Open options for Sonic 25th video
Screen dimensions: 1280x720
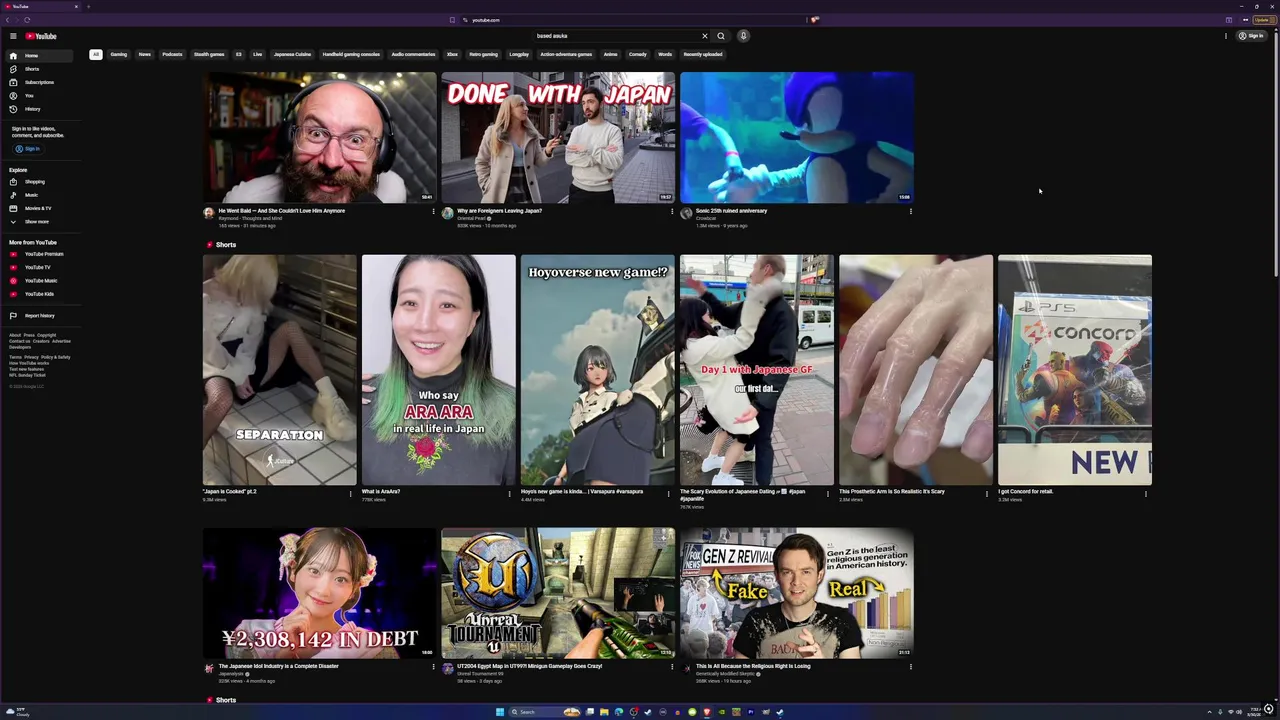[x=911, y=211]
